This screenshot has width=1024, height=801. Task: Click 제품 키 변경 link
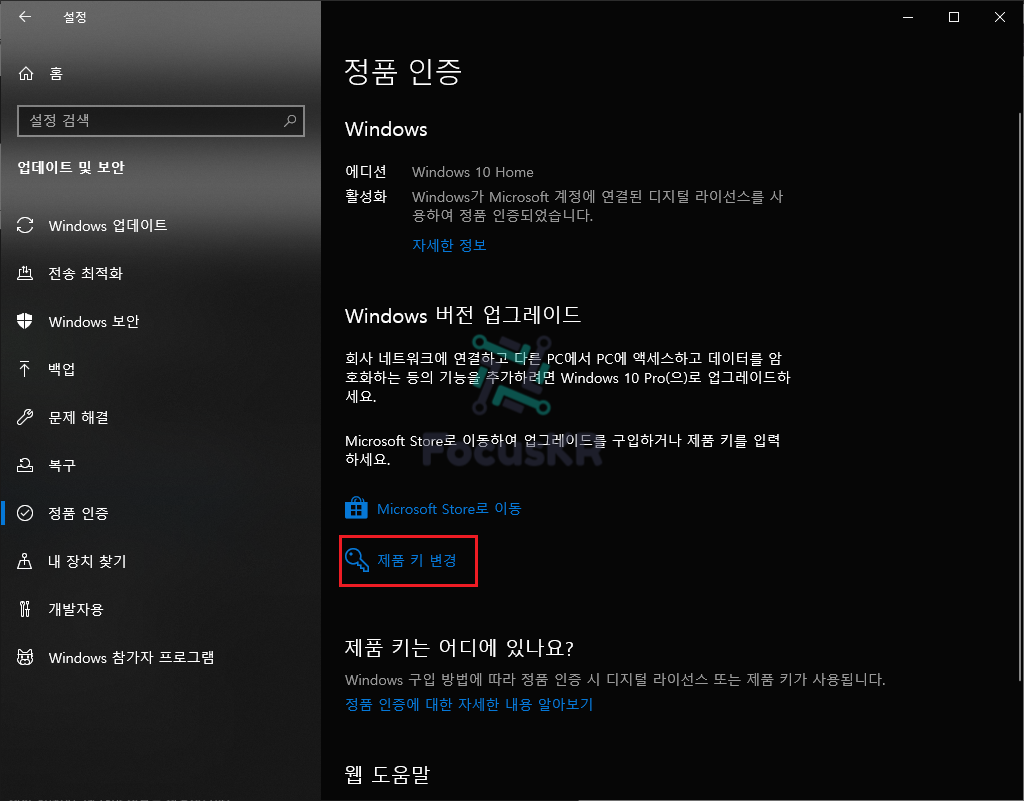point(417,560)
